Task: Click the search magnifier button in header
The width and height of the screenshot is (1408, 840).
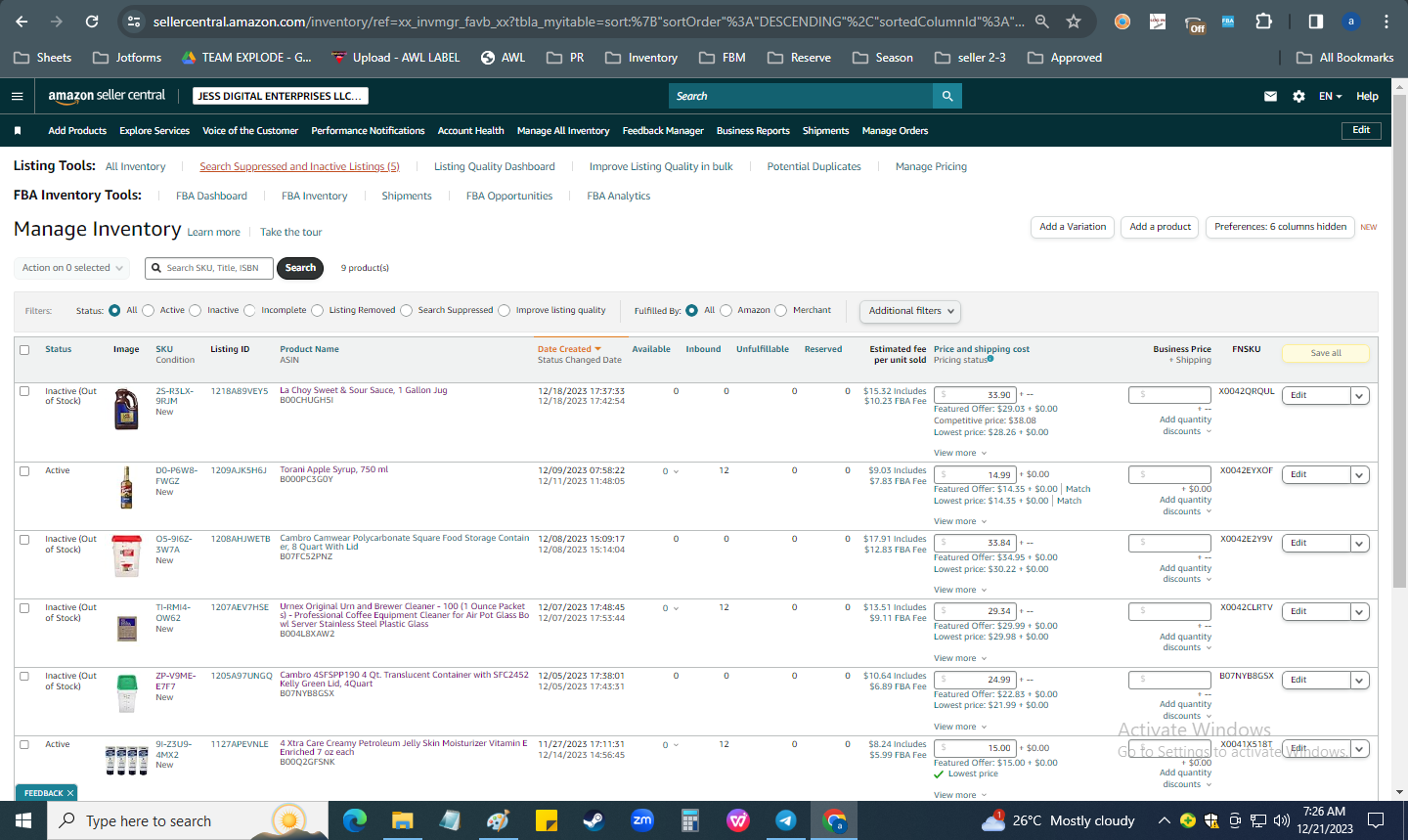Action: pos(947,96)
